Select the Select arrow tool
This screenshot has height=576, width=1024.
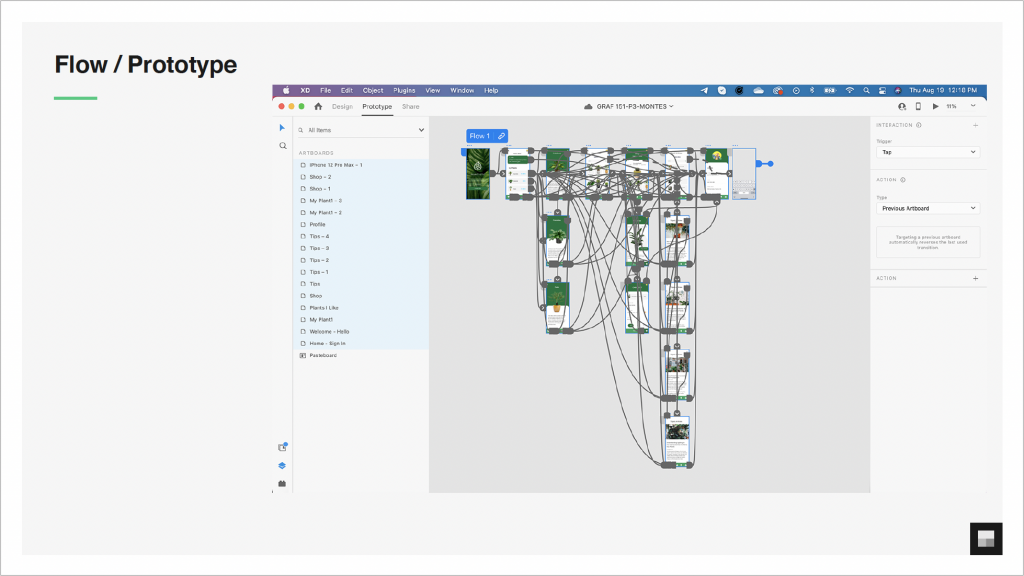point(282,128)
